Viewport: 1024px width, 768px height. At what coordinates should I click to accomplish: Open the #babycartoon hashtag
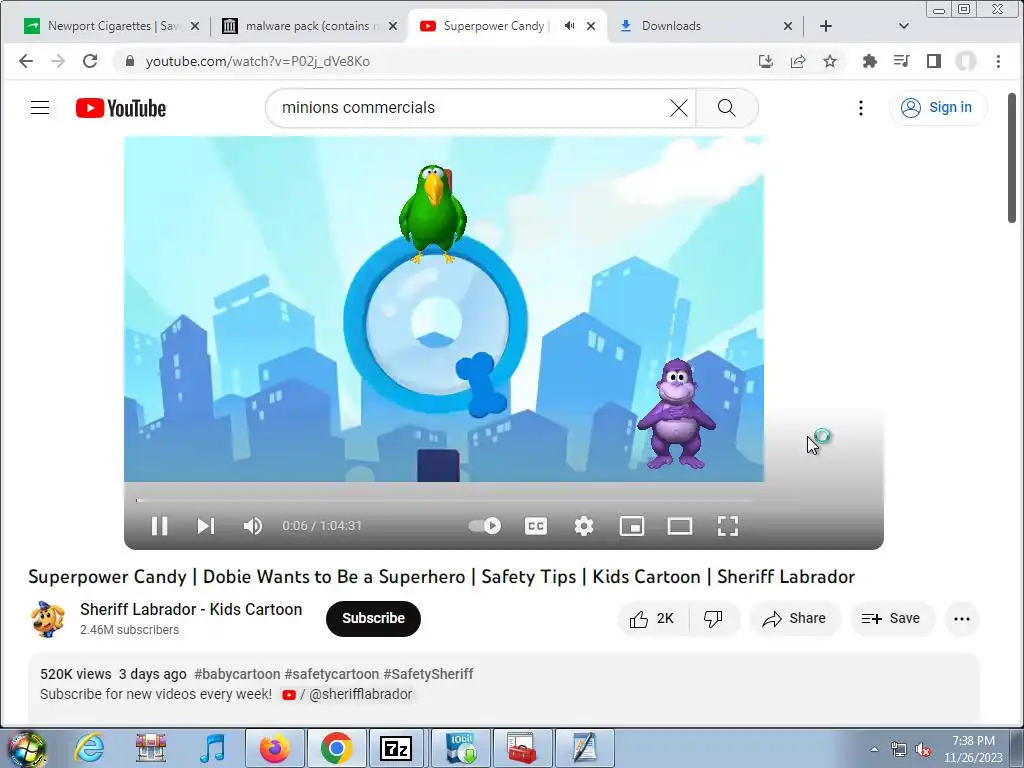(236, 674)
